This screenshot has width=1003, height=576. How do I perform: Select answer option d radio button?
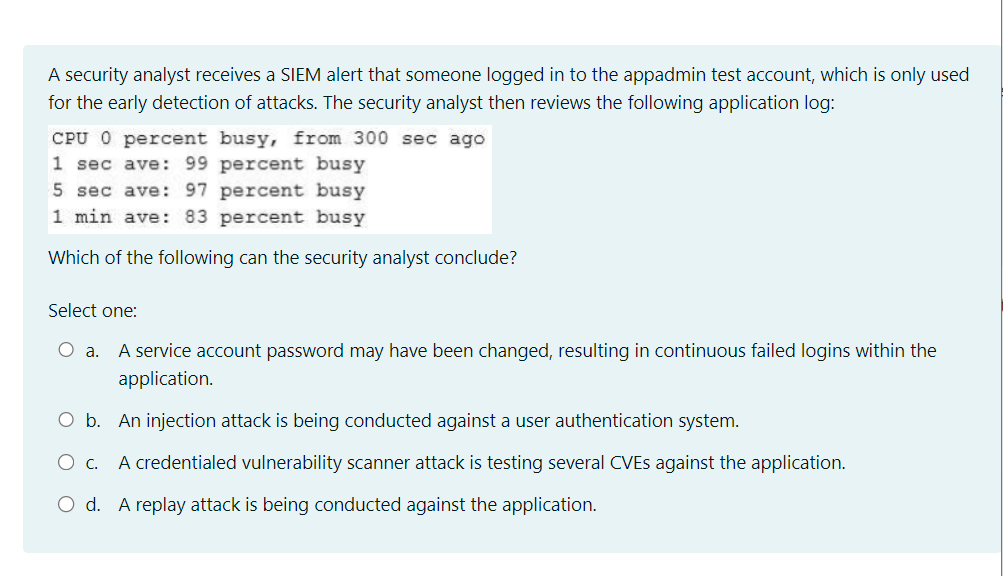pyautogui.click(x=65, y=504)
